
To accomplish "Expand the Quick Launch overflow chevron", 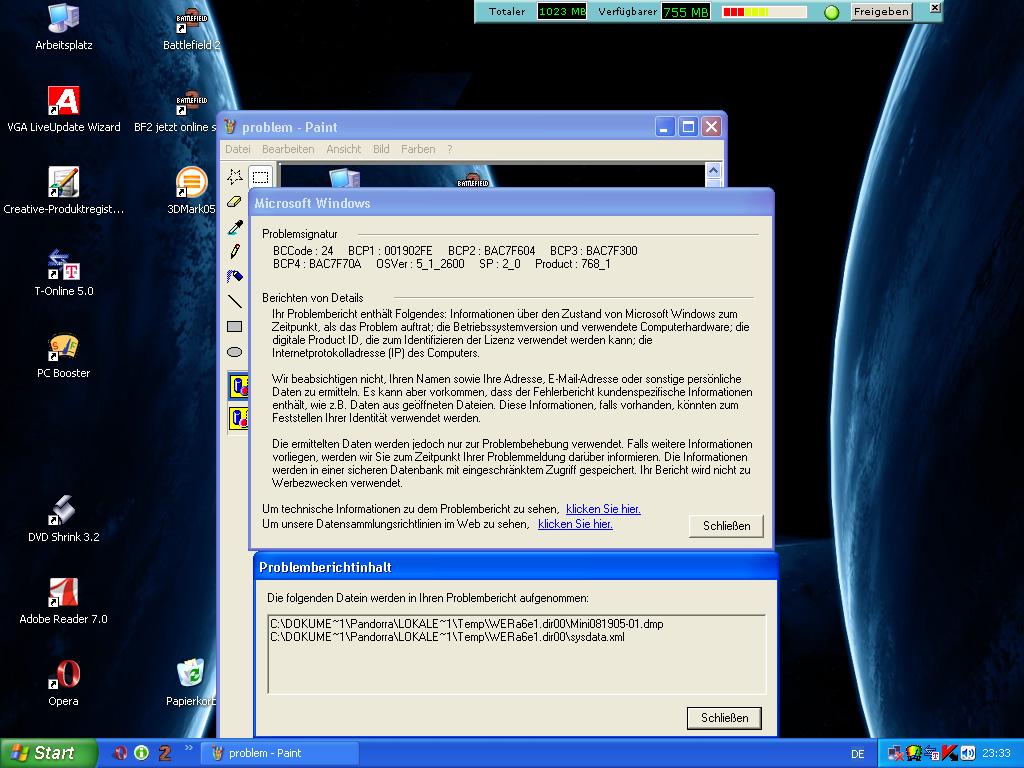I will 189,748.
